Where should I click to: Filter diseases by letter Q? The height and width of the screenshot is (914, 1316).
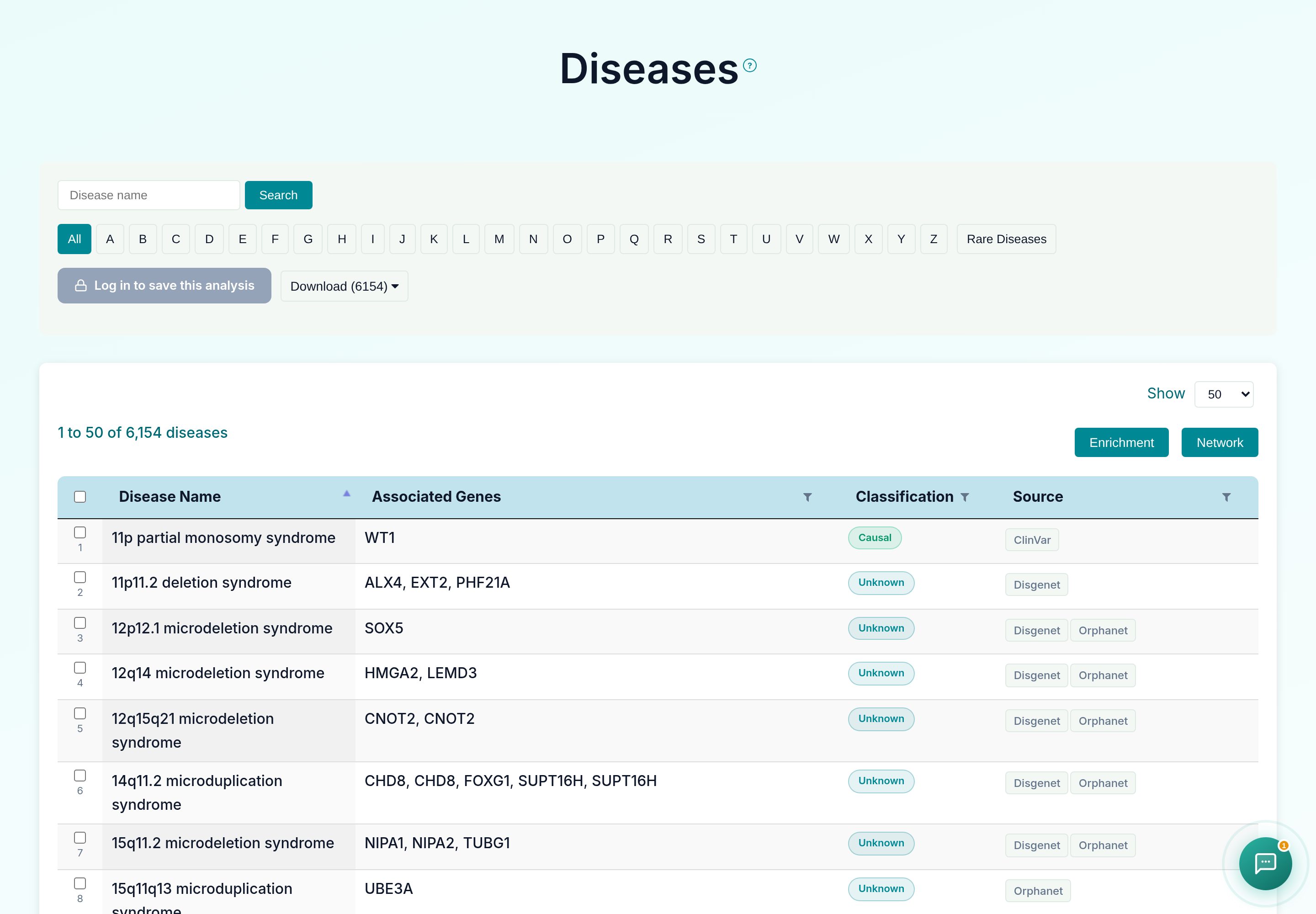coord(634,239)
